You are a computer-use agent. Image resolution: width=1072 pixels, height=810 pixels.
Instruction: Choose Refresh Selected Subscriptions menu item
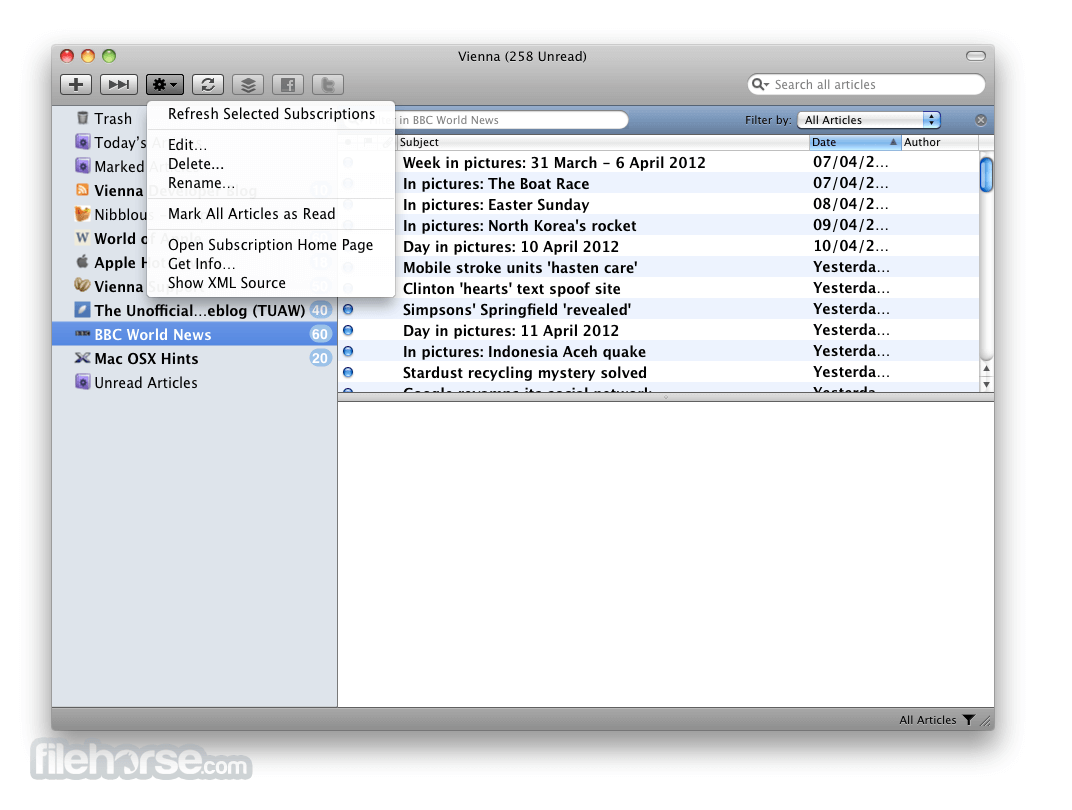coord(271,113)
